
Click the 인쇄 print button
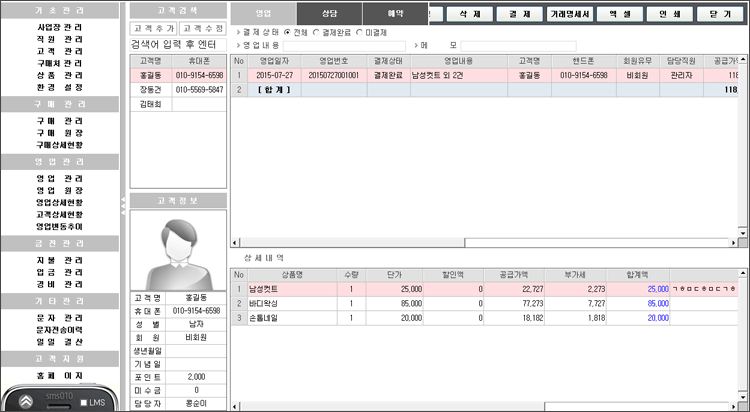click(669, 16)
